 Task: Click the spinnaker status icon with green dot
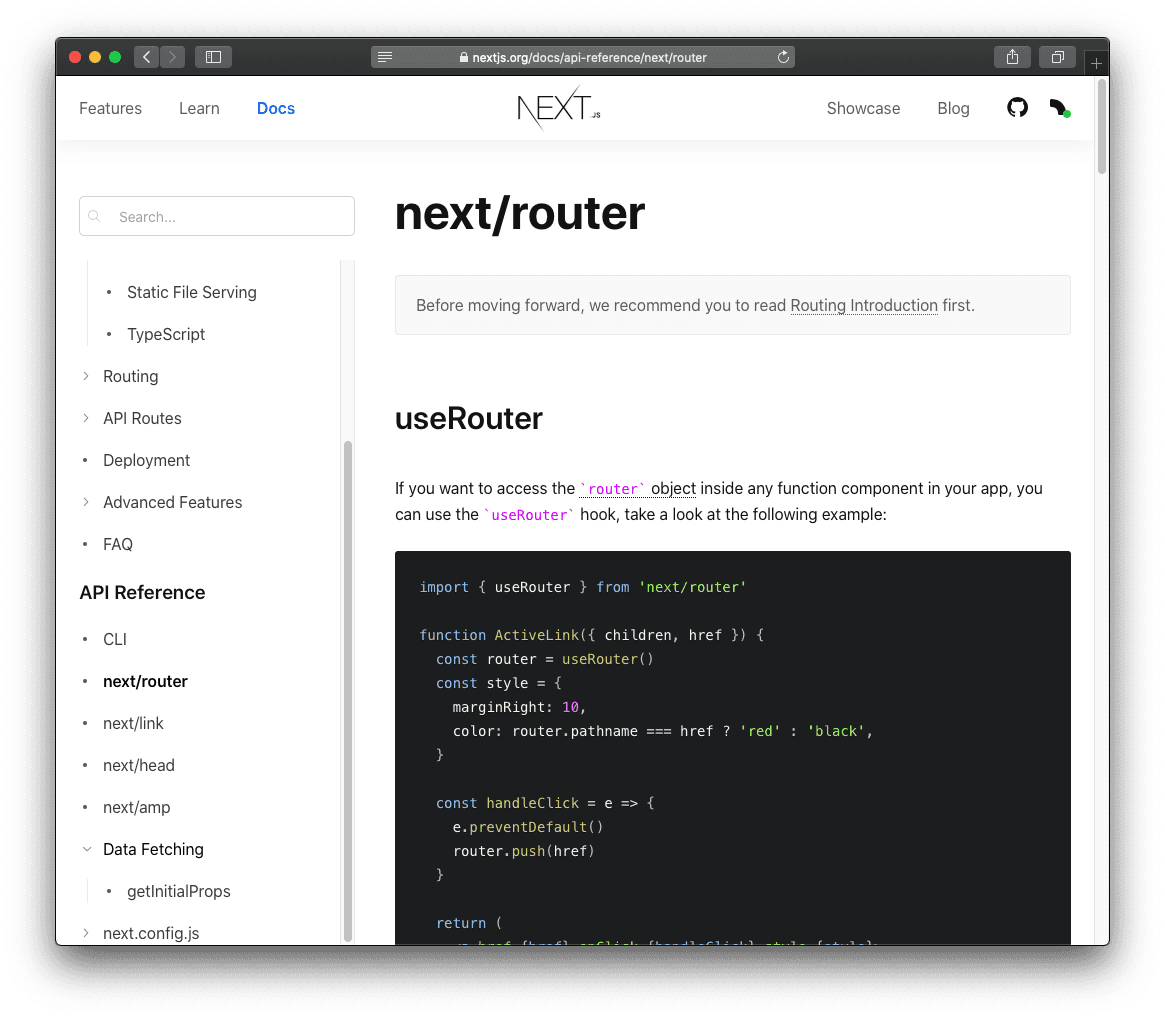coord(1059,107)
